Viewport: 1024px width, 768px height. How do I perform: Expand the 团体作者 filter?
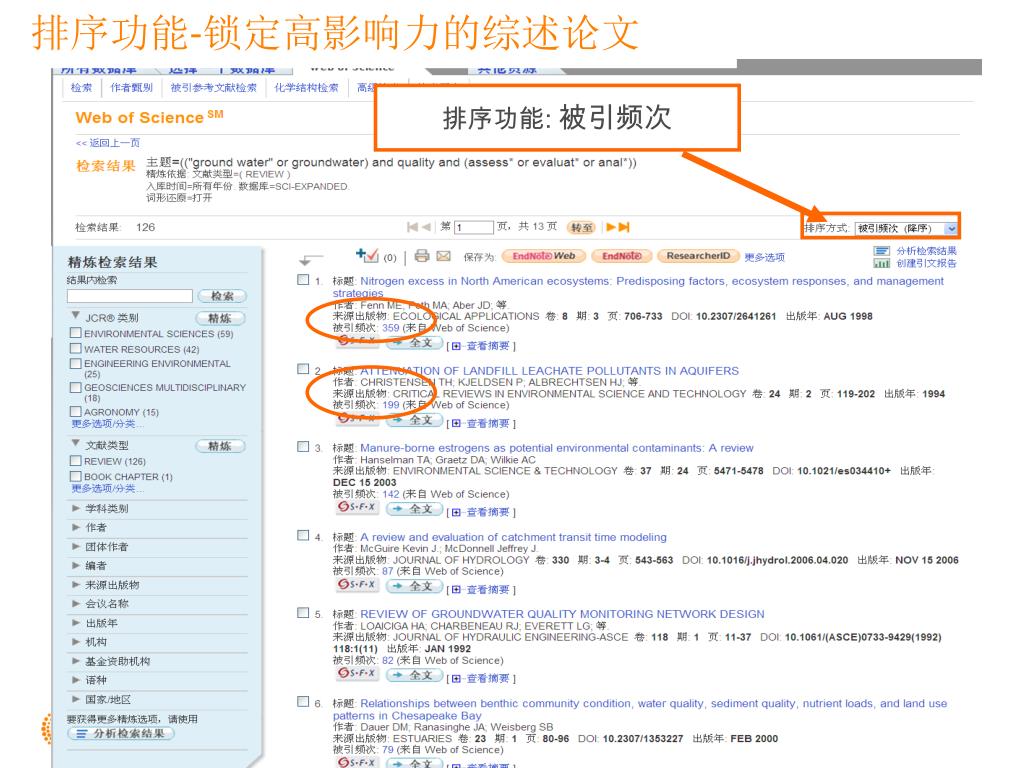pyautogui.click(x=76, y=546)
